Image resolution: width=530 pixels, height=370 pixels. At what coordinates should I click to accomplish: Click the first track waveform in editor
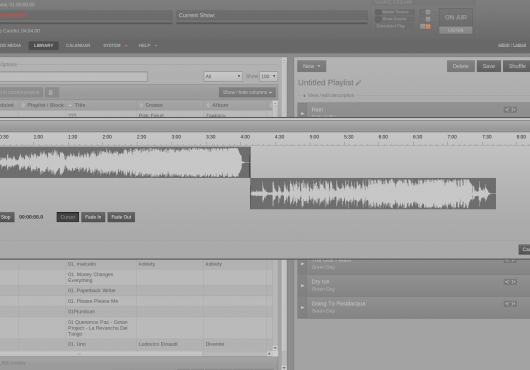point(125,163)
